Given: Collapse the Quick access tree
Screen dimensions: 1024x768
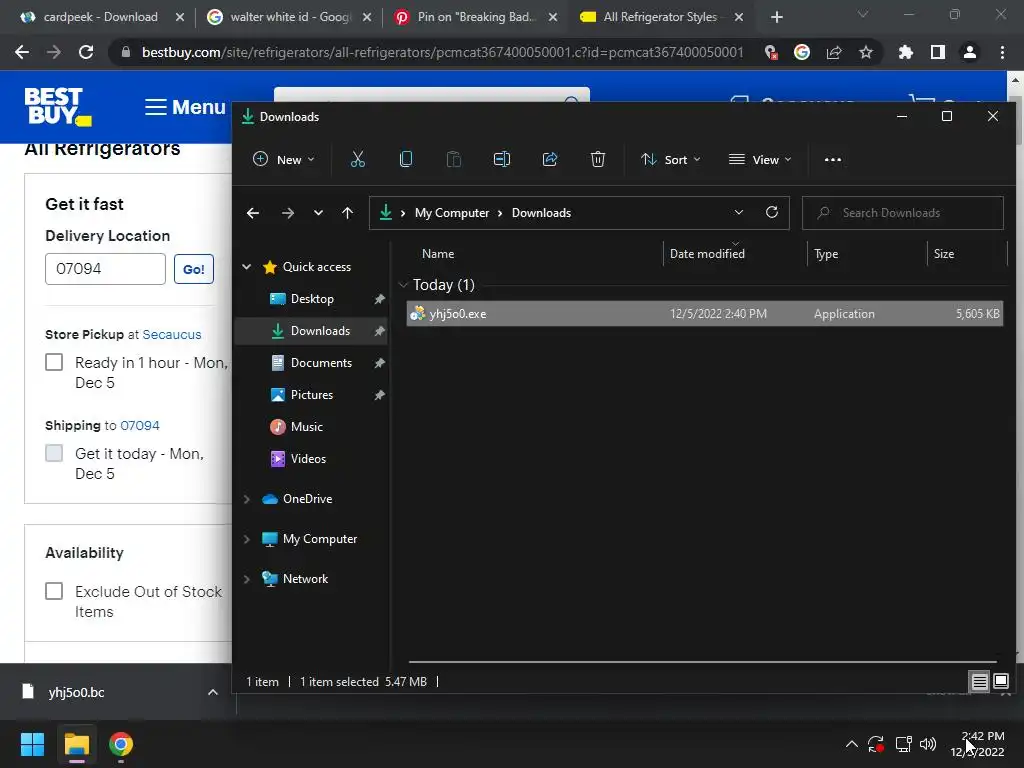Looking at the screenshot, I should point(247,266).
